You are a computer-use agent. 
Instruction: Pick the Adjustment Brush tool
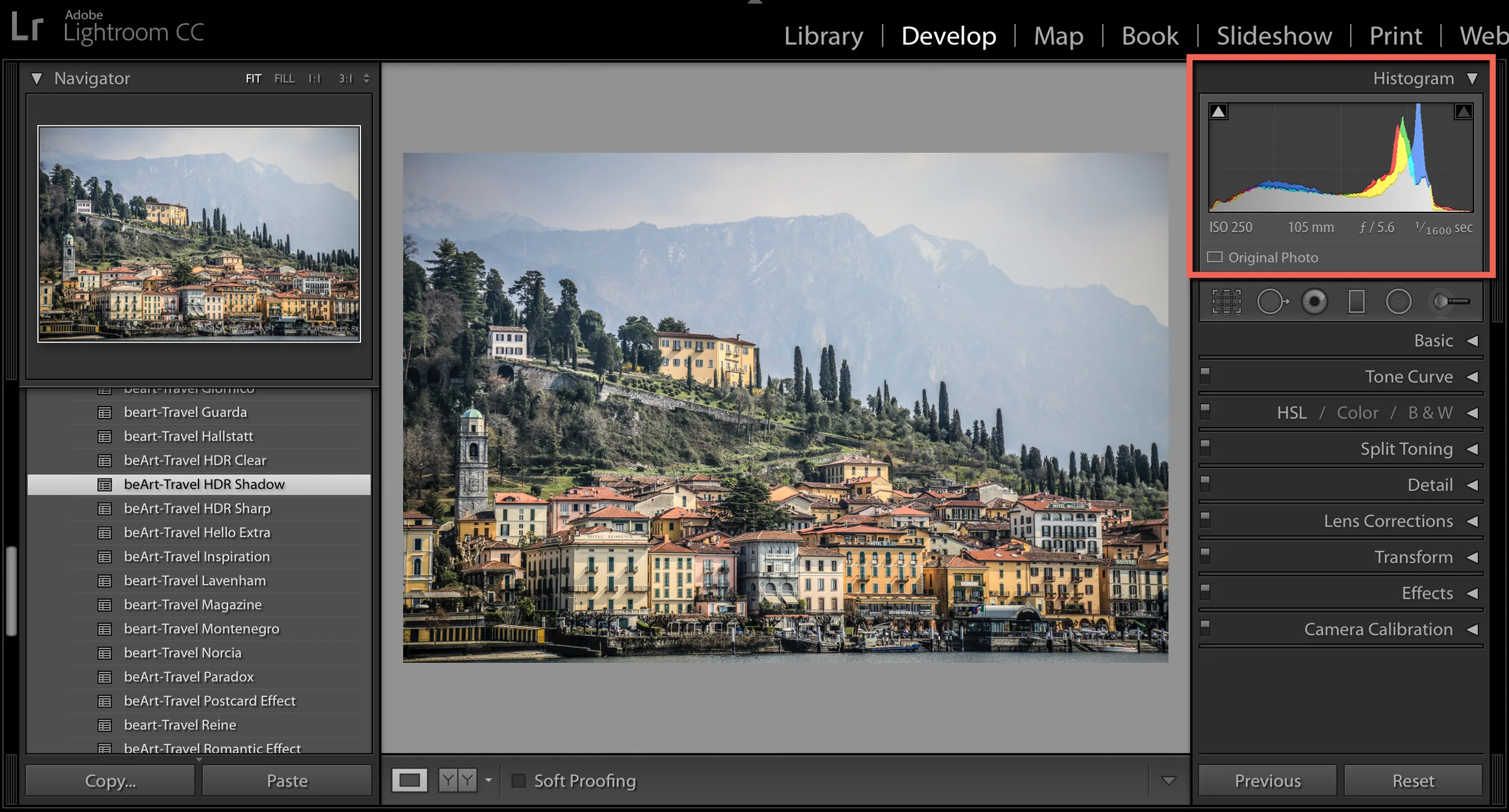coord(1450,301)
